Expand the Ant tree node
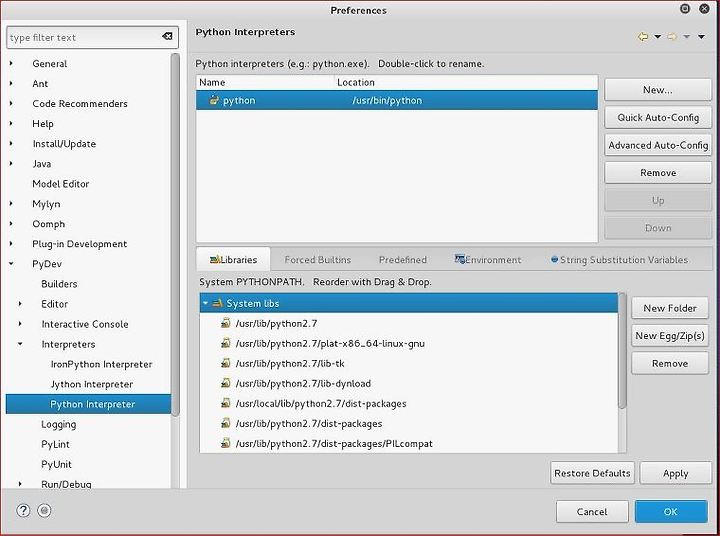720x536 pixels. (x=11, y=84)
